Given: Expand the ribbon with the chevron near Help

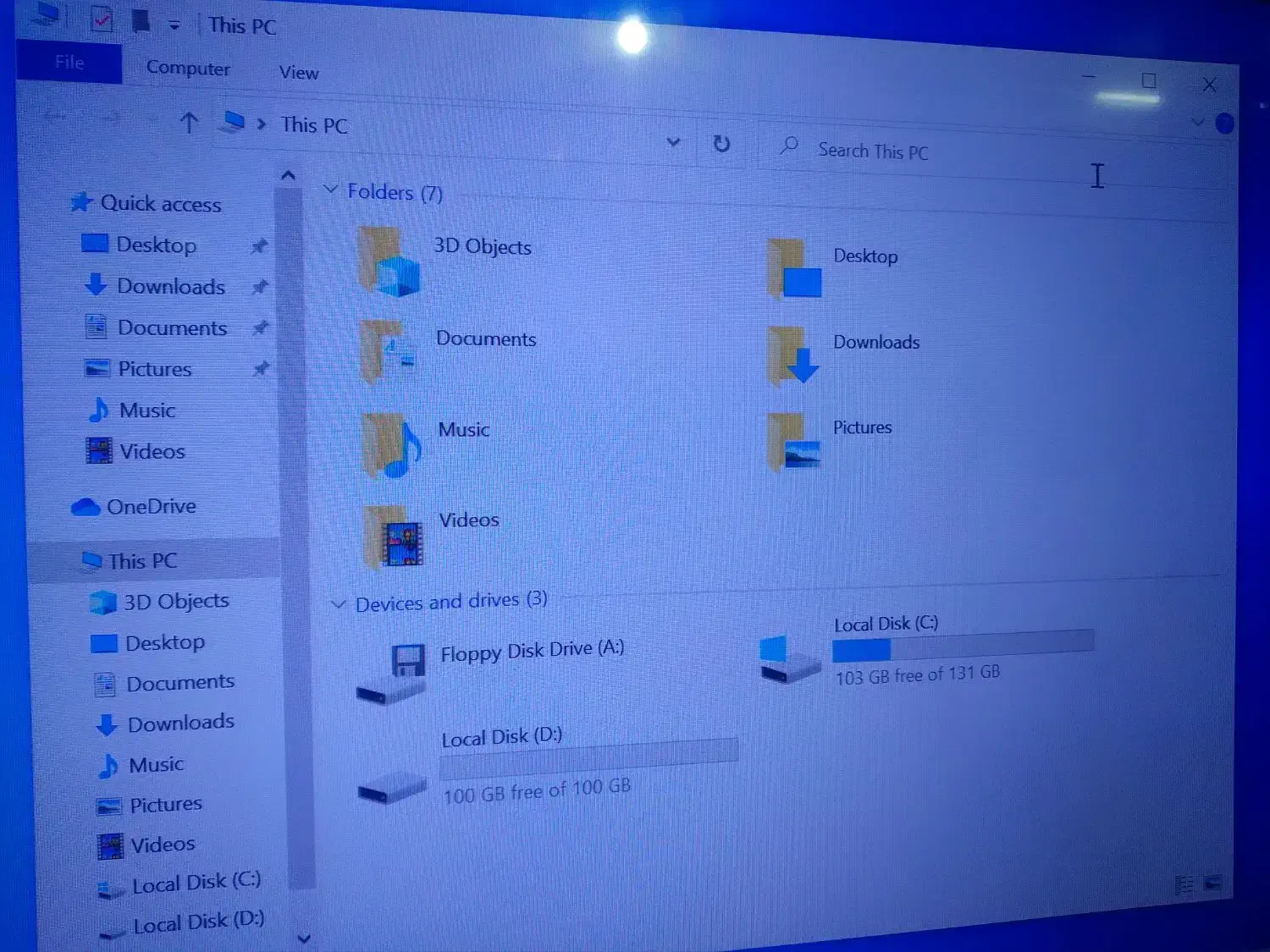Looking at the screenshot, I should pyautogui.click(x=1198, y=122).
